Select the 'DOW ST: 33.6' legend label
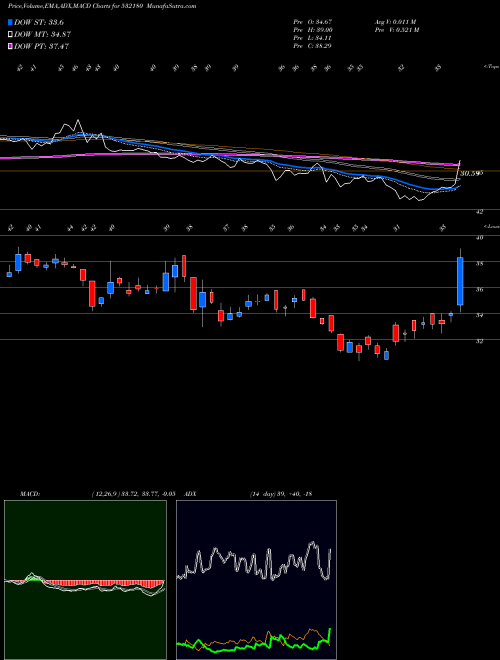The height and width of the screenshot is (660, 500). pos(39,22)
